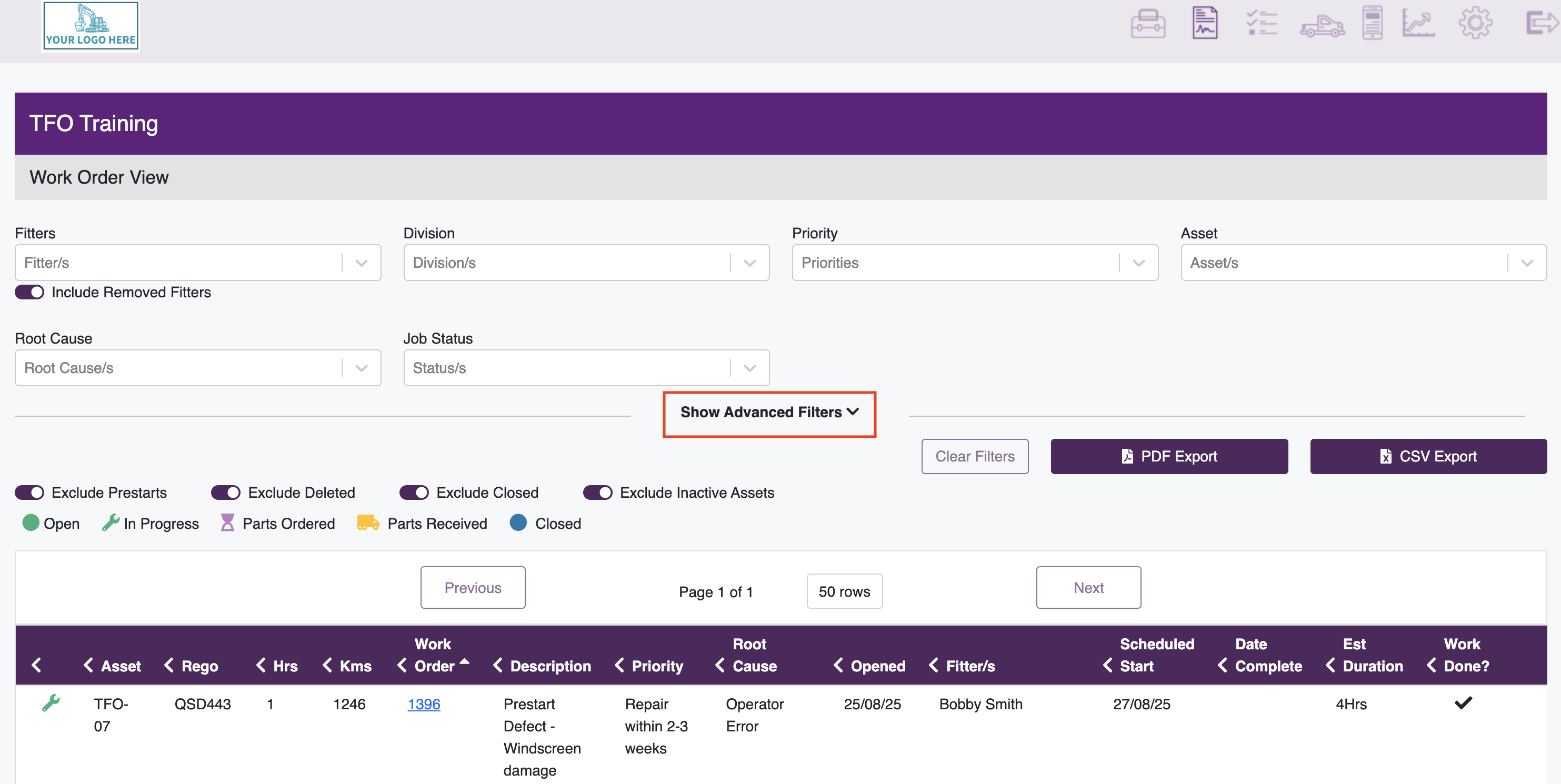Image resolution: width=1561 pixels, height=784 pixels.
Task: Click Work Order column sort arrow
Action: (x=465, y=661)
